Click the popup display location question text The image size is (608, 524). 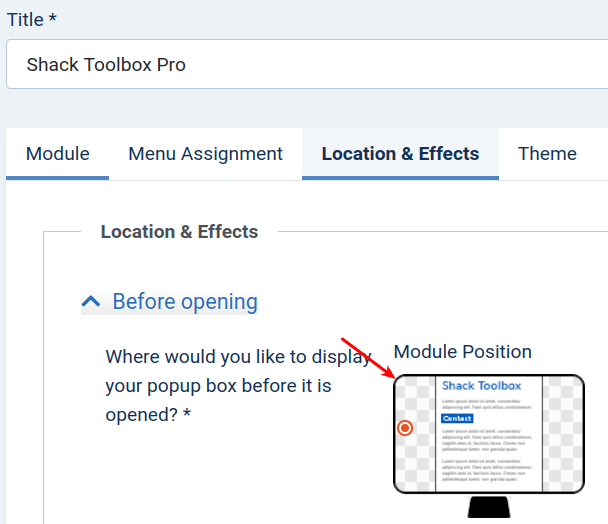coord(238,386)
